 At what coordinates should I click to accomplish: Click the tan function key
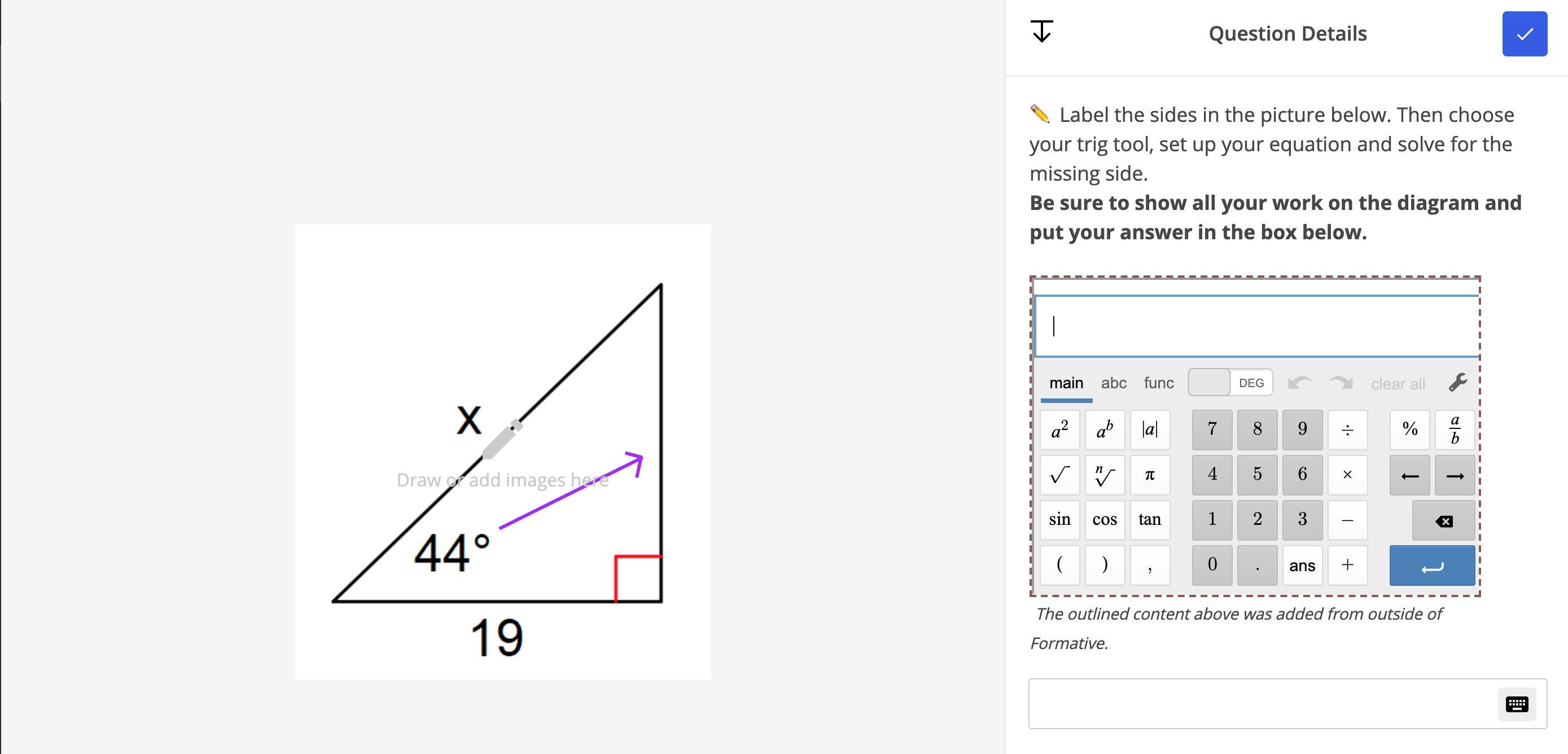[x=1150, y=520]
